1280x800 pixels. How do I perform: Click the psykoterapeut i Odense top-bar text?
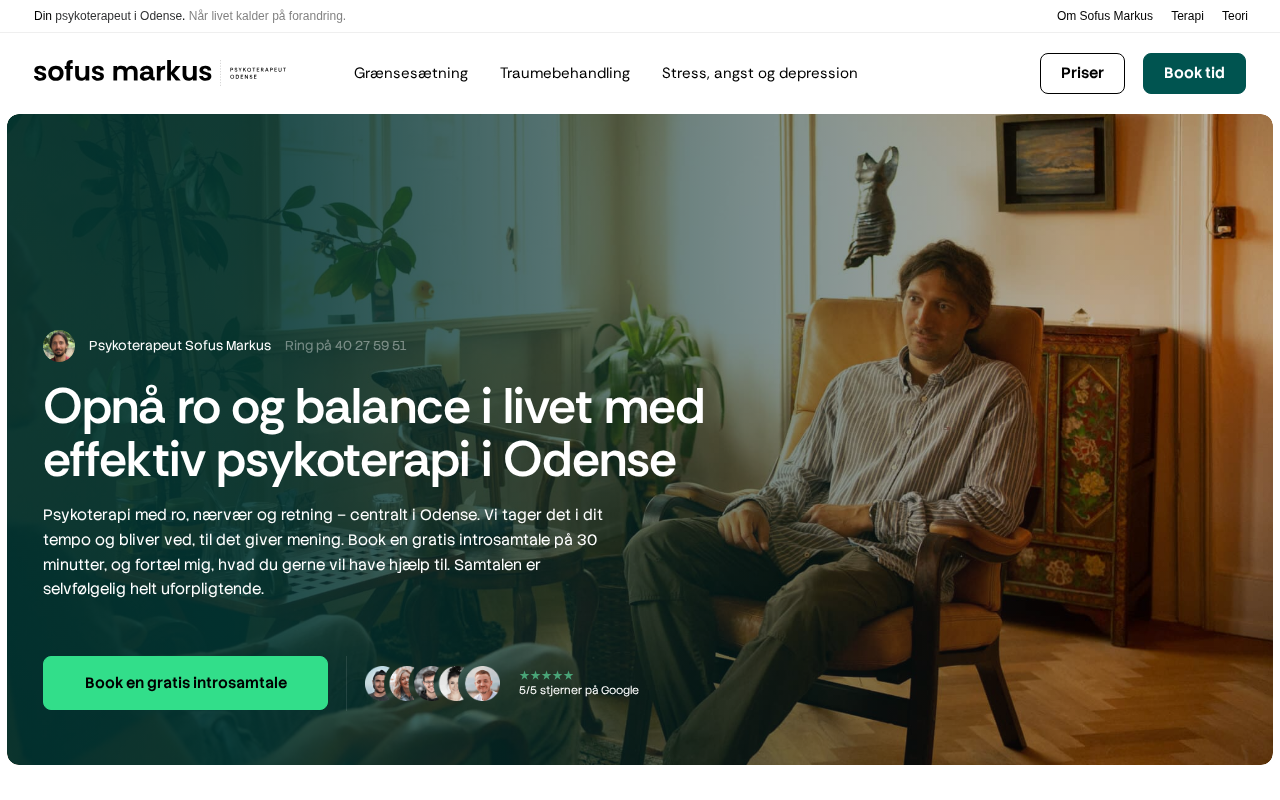click(120, 16)
